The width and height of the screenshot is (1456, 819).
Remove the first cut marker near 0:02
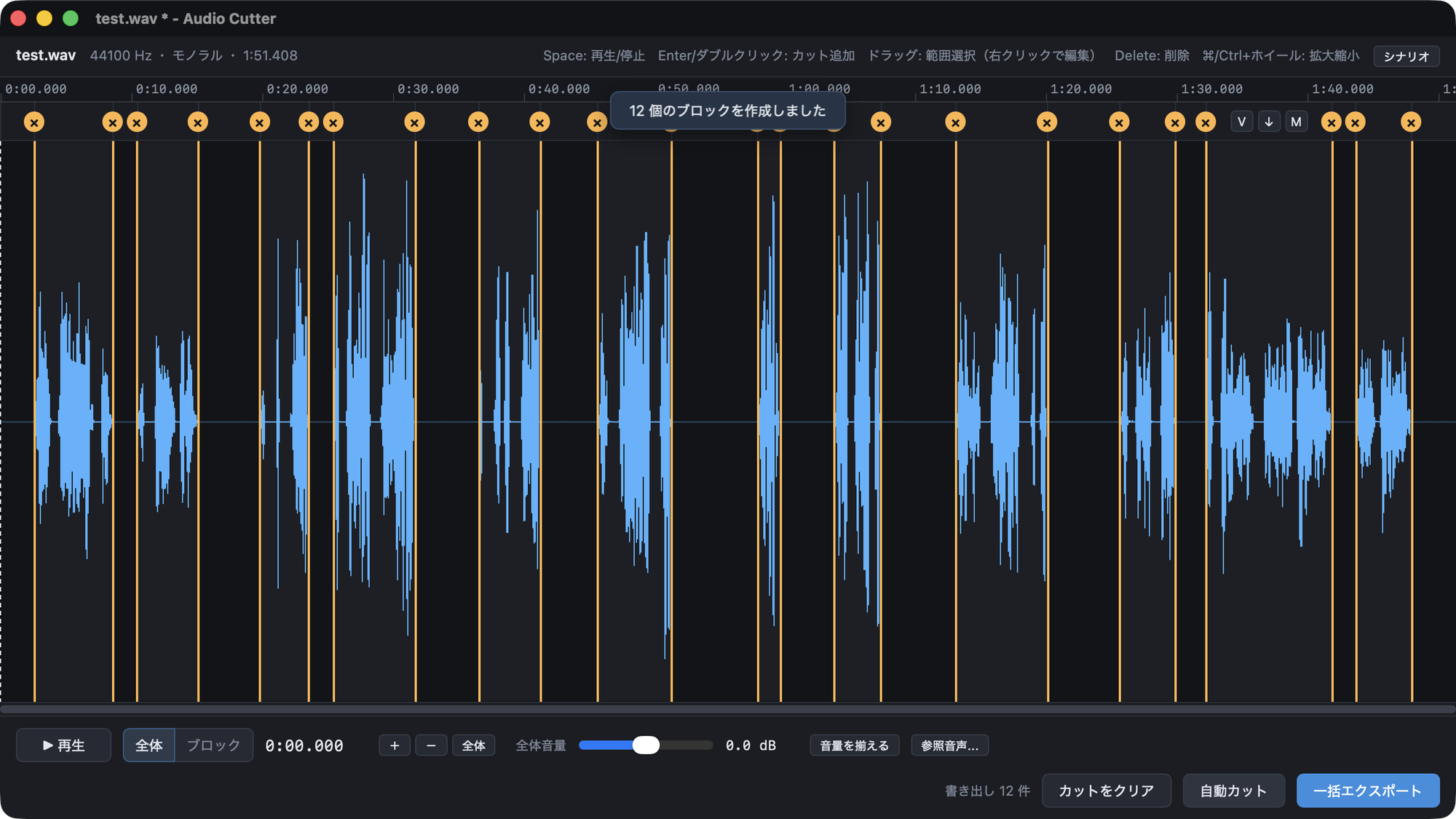[34, 122]
